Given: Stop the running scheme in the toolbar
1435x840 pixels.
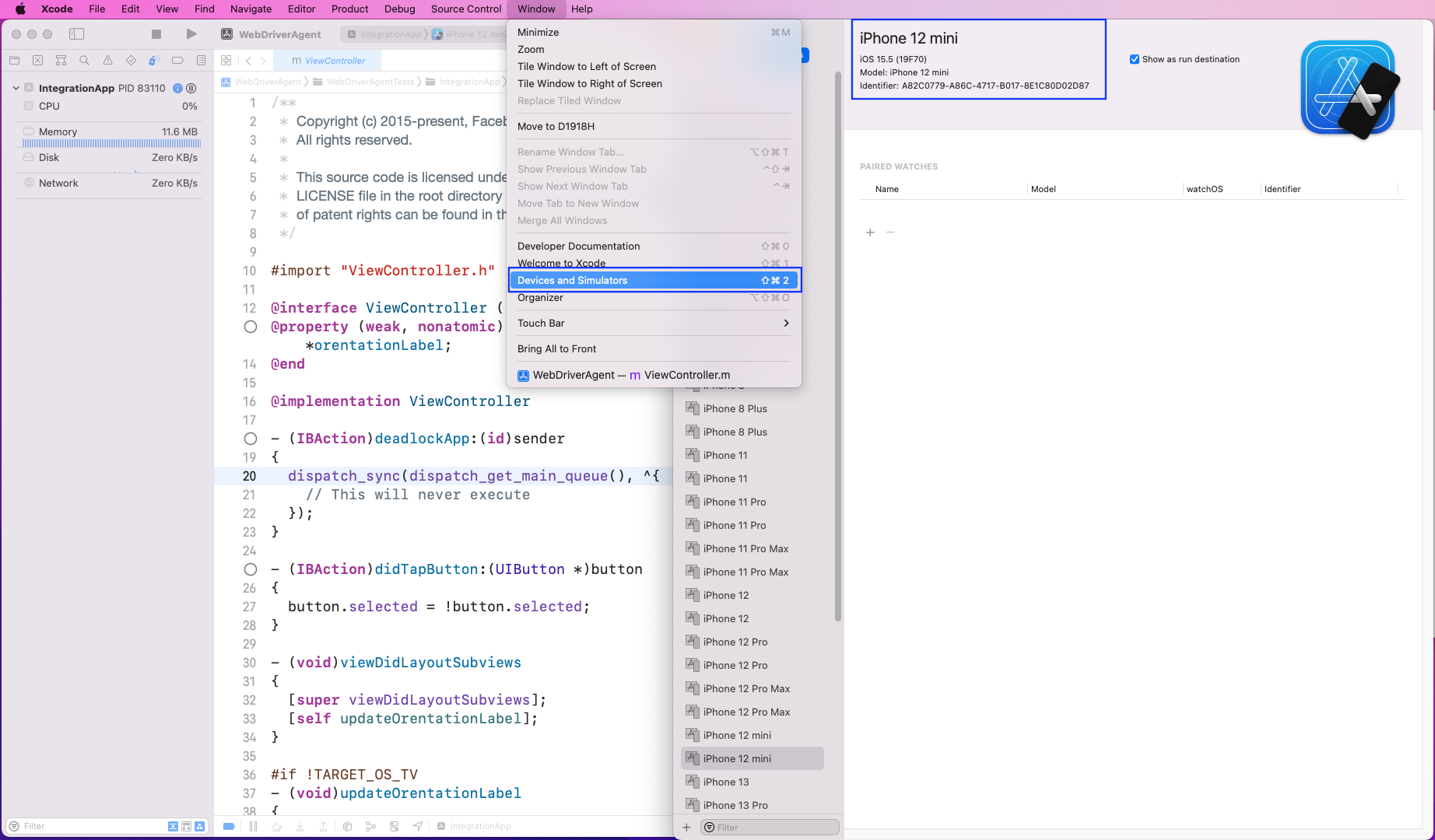Looking at the screenshot, I should click(x=156, y=34).
